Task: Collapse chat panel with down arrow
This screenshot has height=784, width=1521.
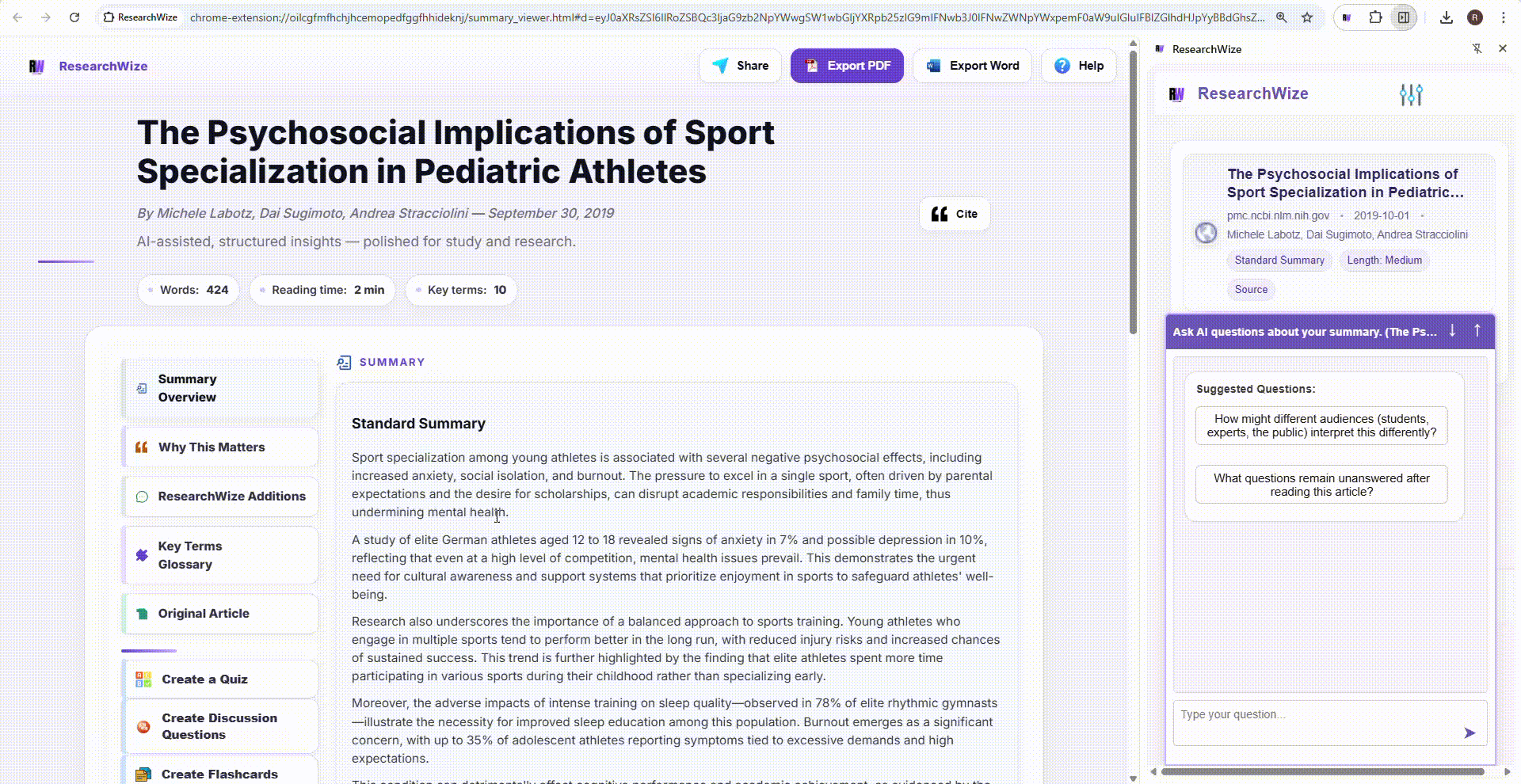Action: coord(1452,331)
